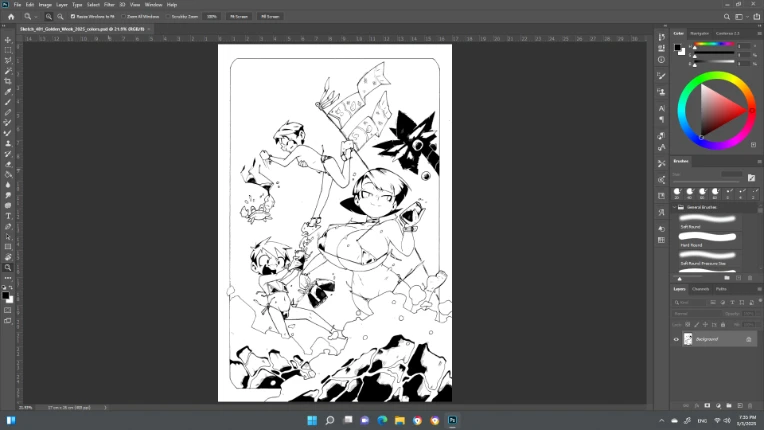Switch to the Navigator tab
The image size is (764, 430).
tap(699, 34)
